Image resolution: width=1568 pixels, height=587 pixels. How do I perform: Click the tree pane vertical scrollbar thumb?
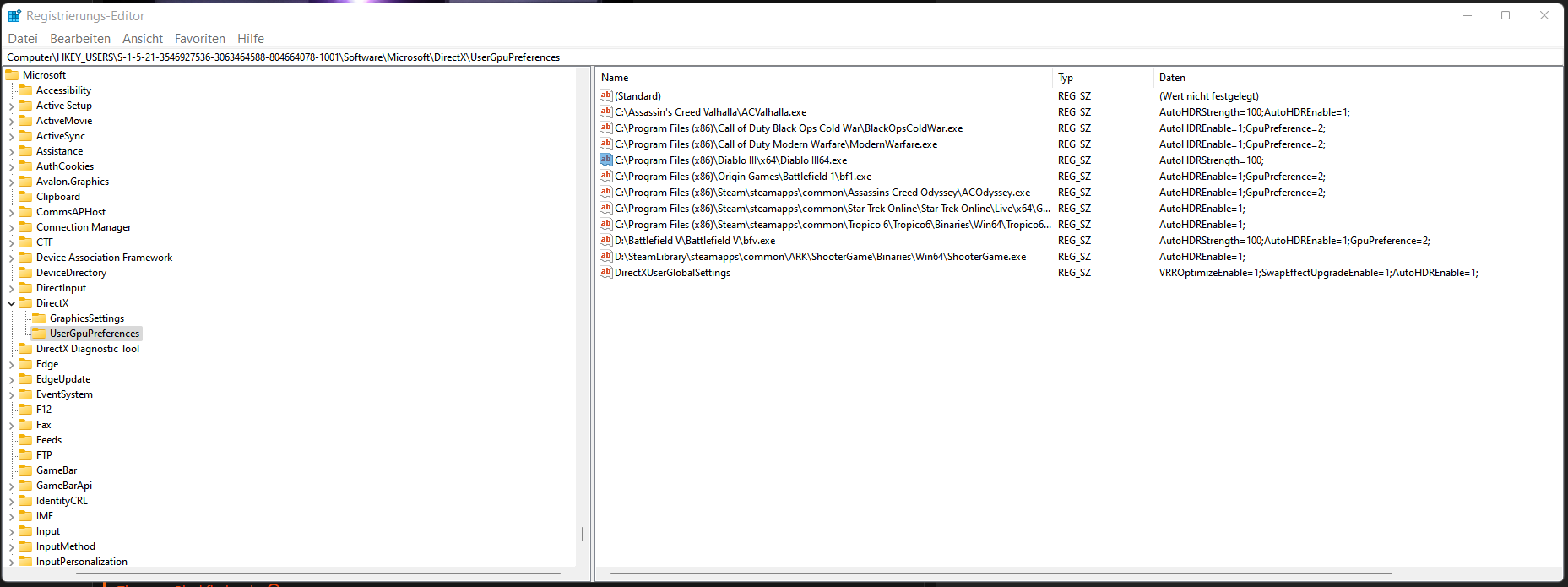coord(583,534)
